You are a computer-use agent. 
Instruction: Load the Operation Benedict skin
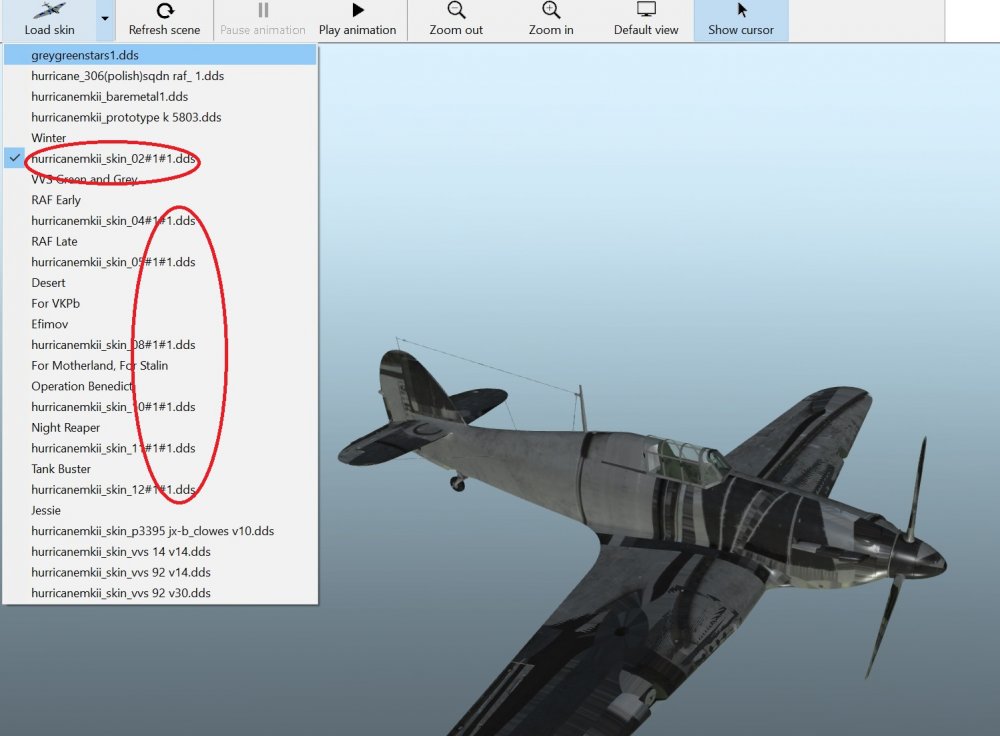(160, 386)
